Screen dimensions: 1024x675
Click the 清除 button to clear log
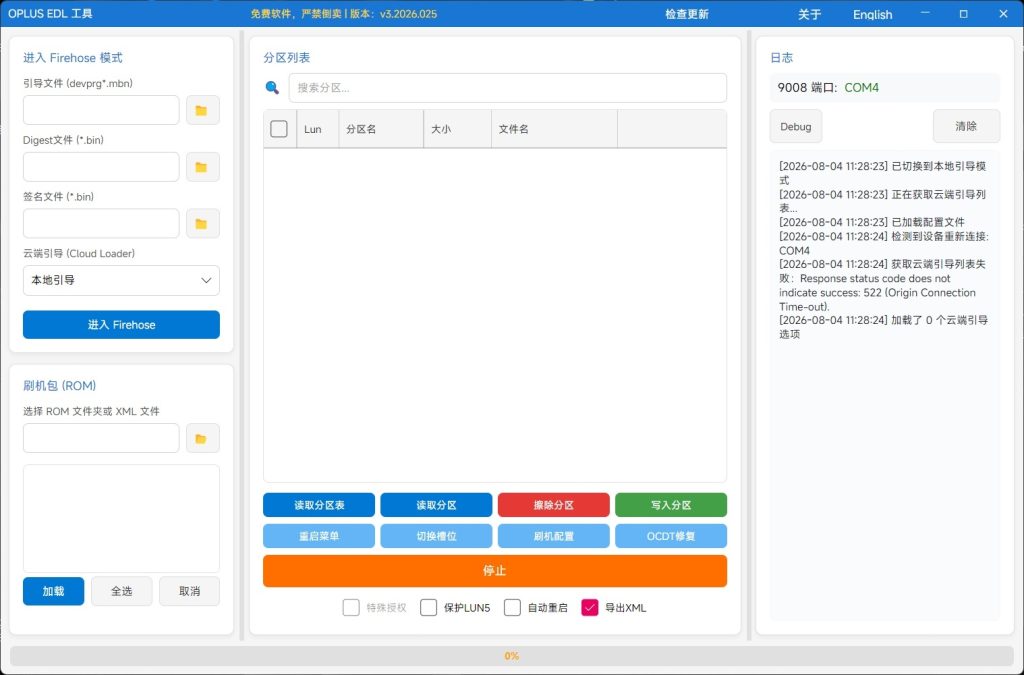pyautogui.click(x=966, y=126)
